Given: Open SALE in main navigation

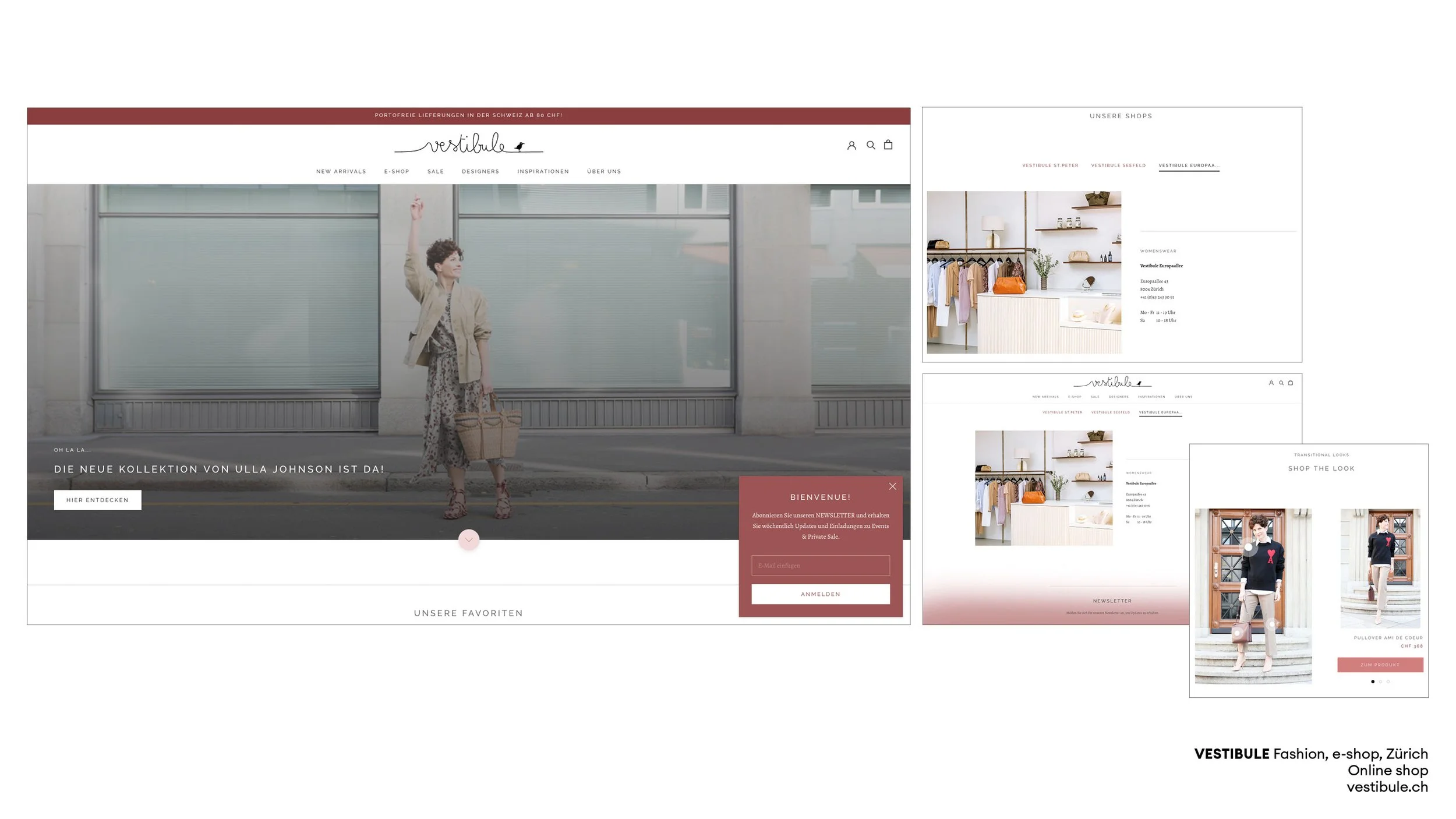Looking at the screenshot, I should [x=436, y=172].
